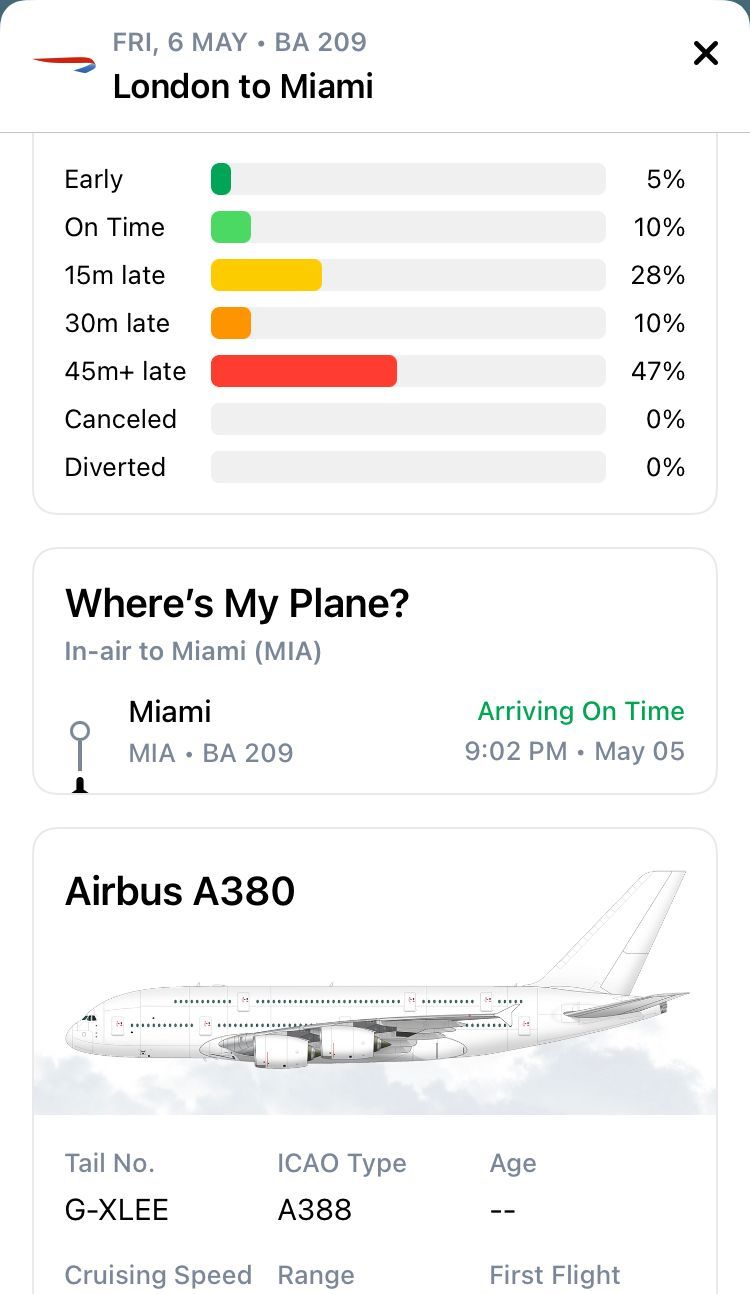Tap the In-air to Miami (MIA) subtitle
This screenshot has height=1294, width=750.
(193, 651)
